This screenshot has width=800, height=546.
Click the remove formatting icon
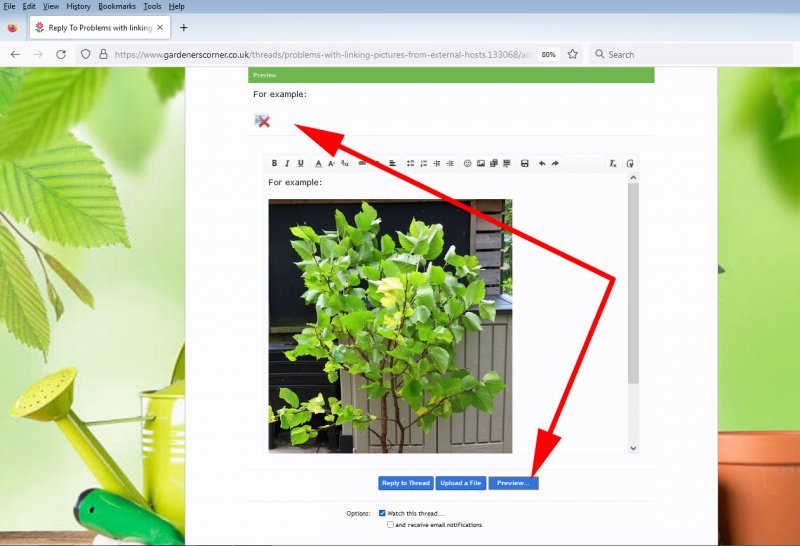point(613,163)
